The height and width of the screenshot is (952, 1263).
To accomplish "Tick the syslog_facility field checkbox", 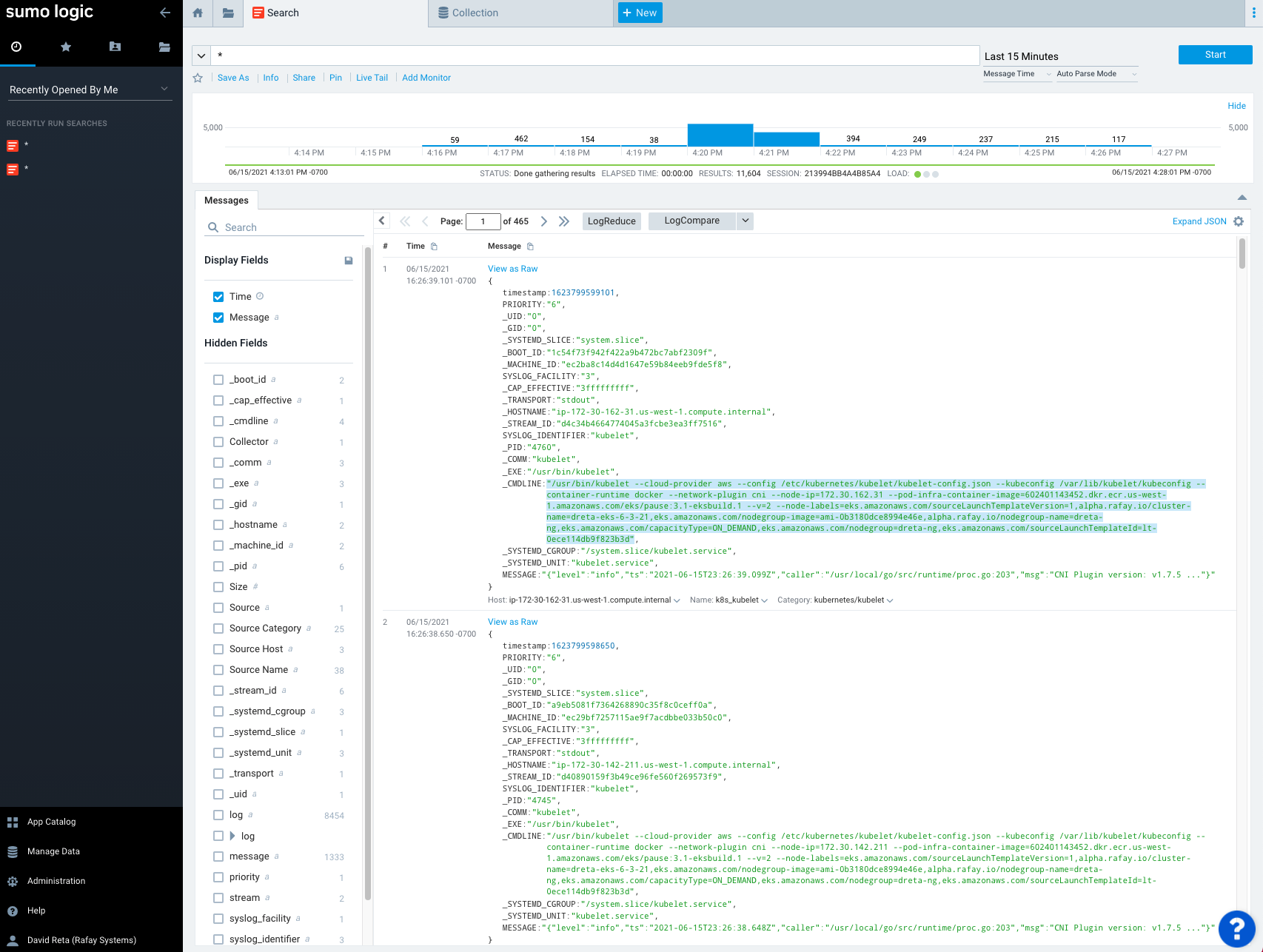I will (x=218, y=919).
